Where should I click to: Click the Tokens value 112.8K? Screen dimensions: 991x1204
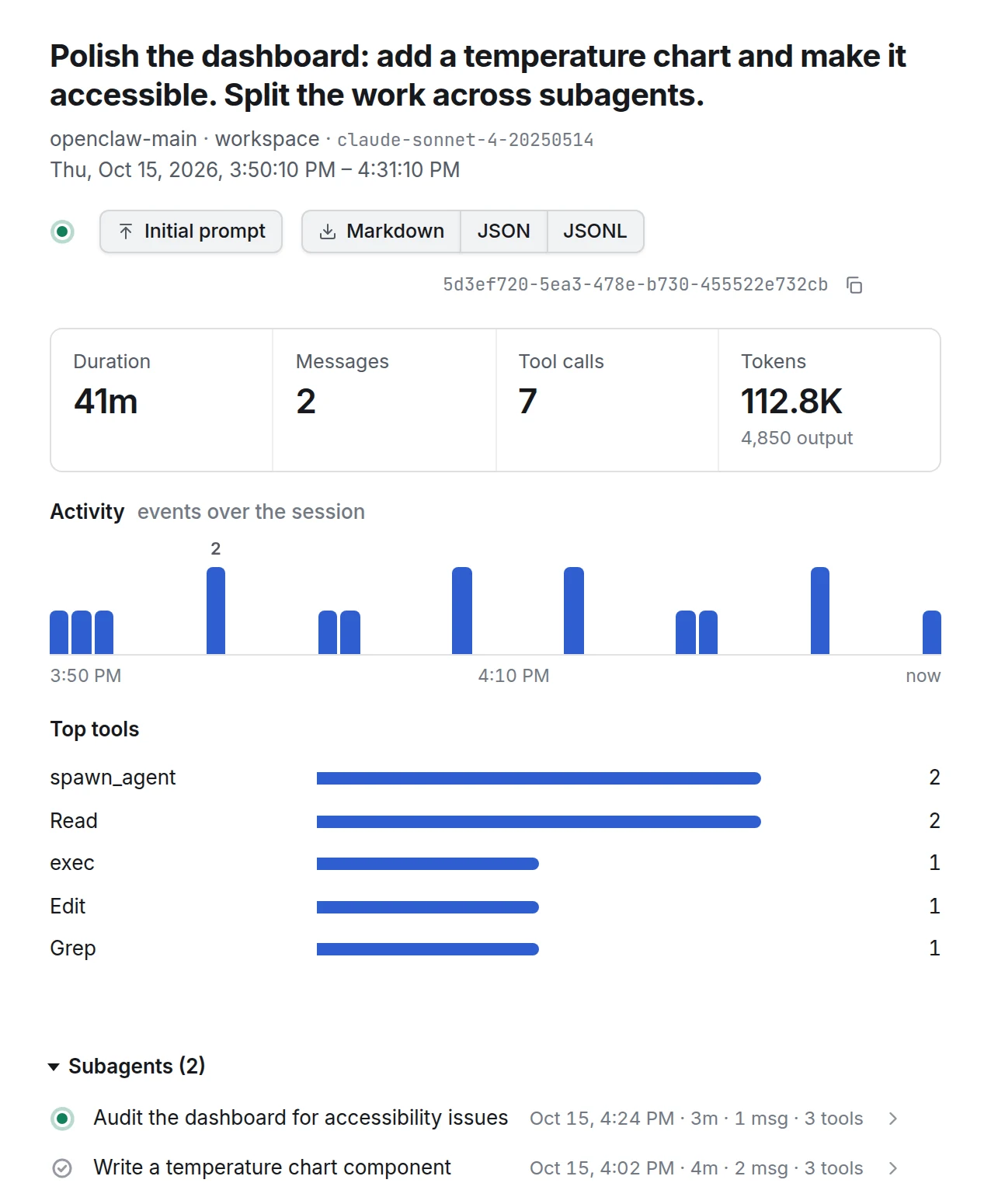[791, 402]
